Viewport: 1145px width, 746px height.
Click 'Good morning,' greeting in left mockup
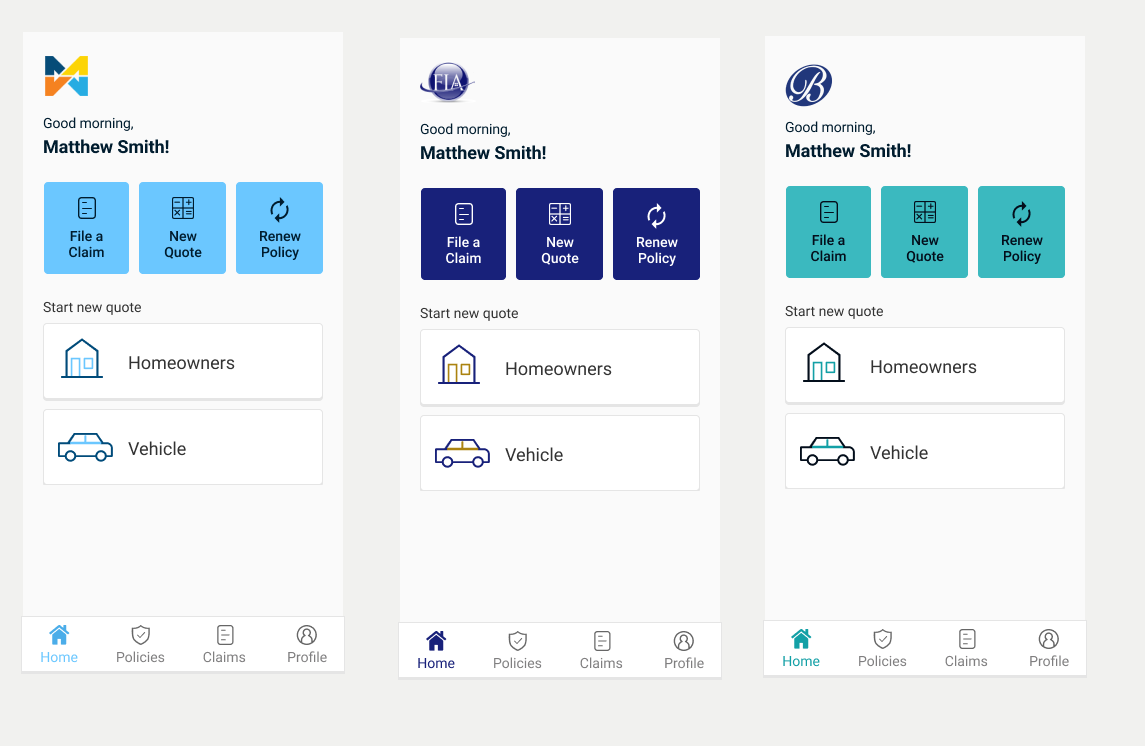(88, 123)
